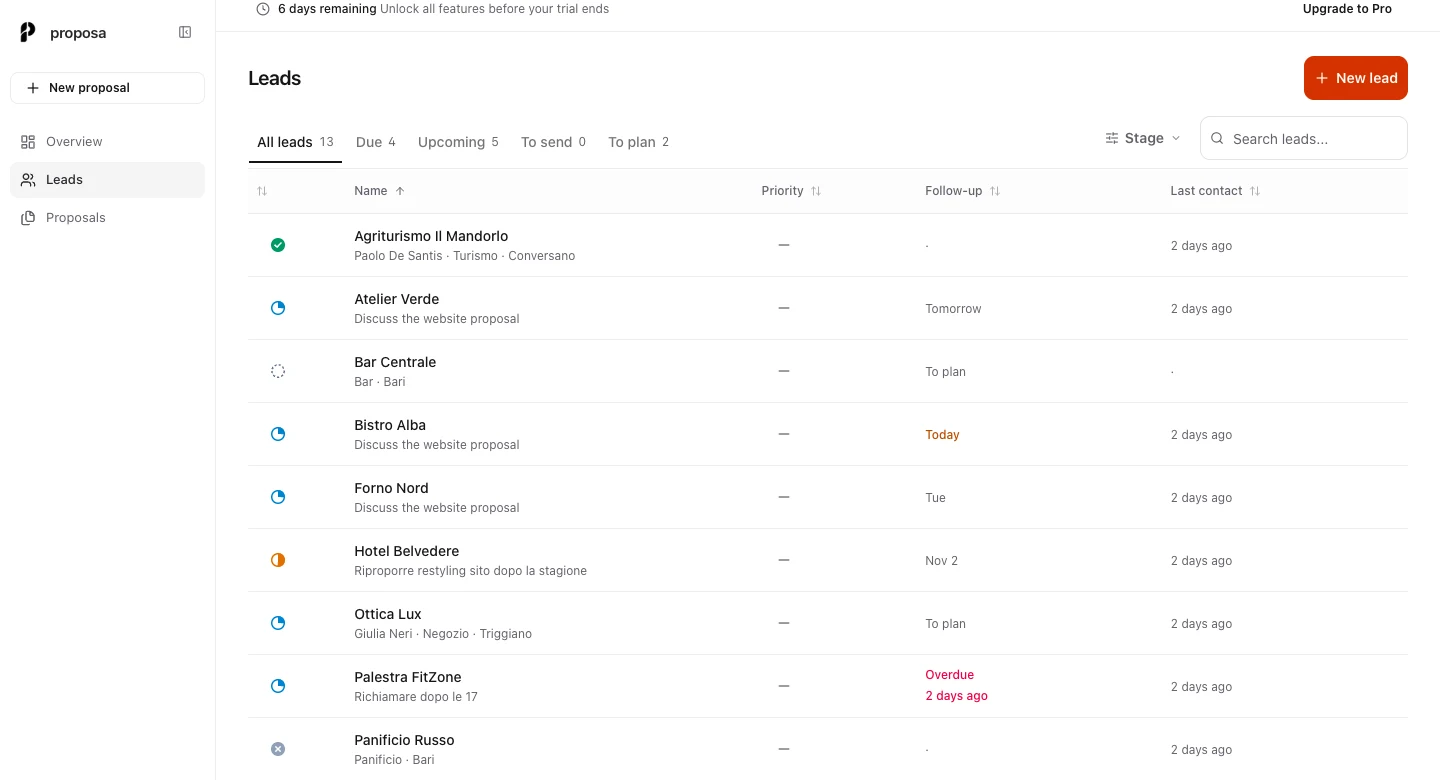Focus the Search leads field

pos(1304,138)
